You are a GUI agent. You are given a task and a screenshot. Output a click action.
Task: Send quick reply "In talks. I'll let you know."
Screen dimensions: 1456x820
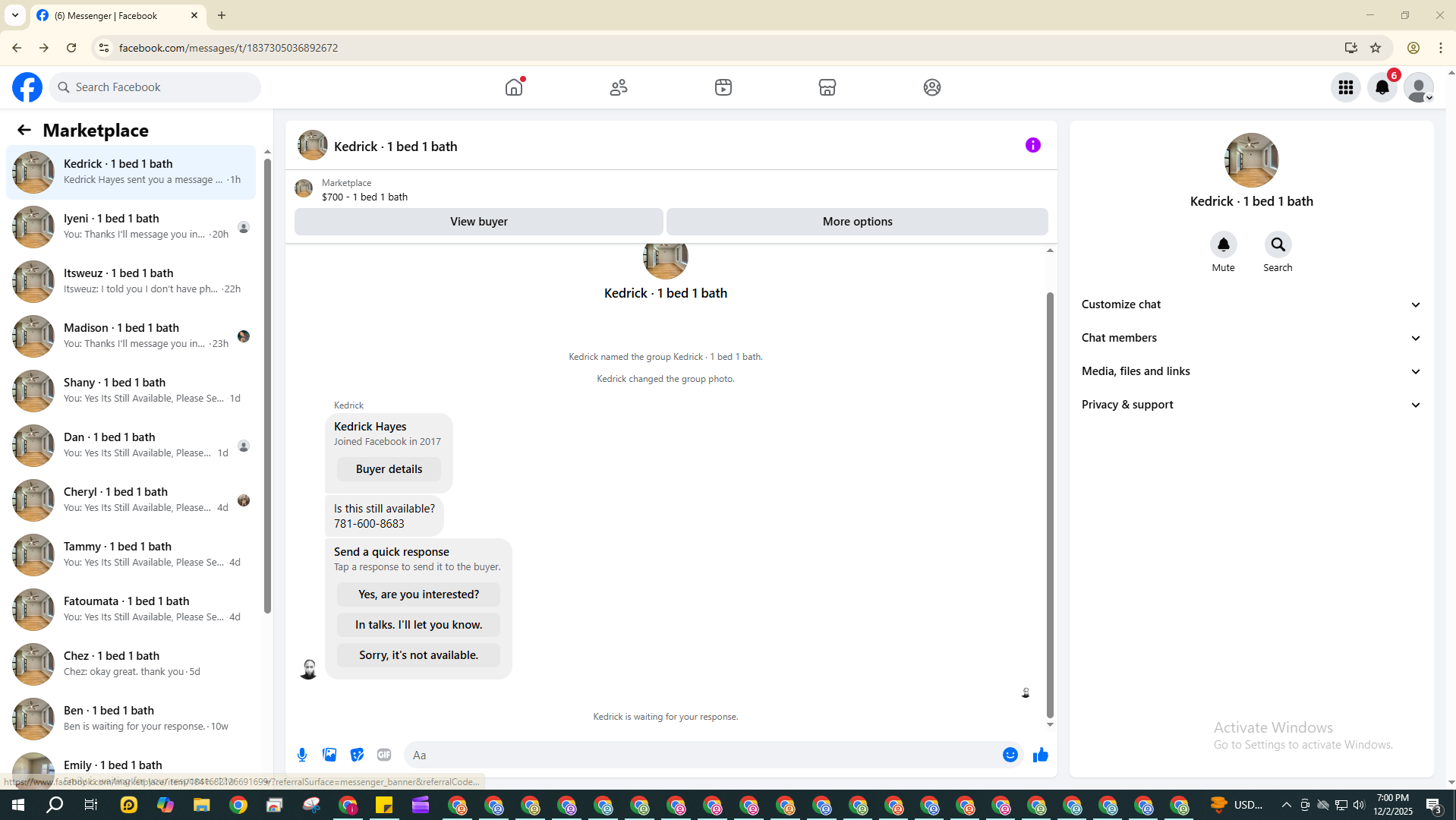tap(418, 625)
